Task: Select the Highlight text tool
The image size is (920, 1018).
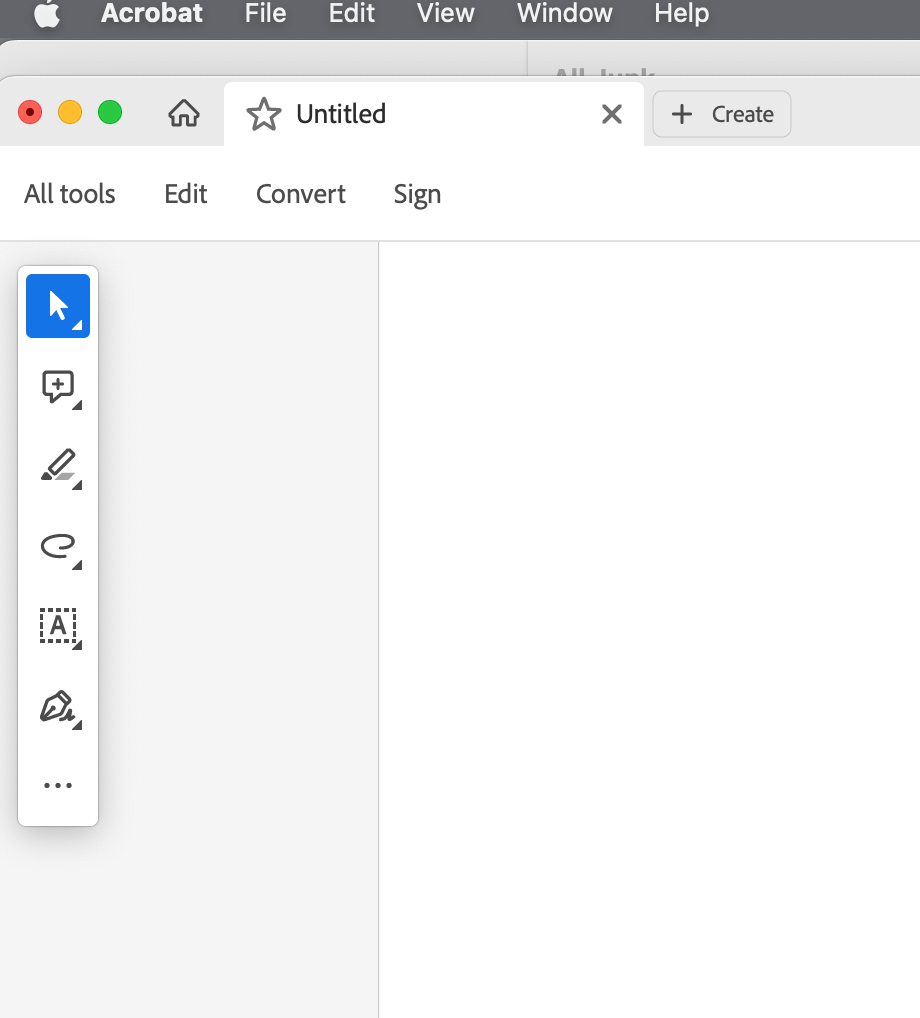Action: [x=57, y=464]
